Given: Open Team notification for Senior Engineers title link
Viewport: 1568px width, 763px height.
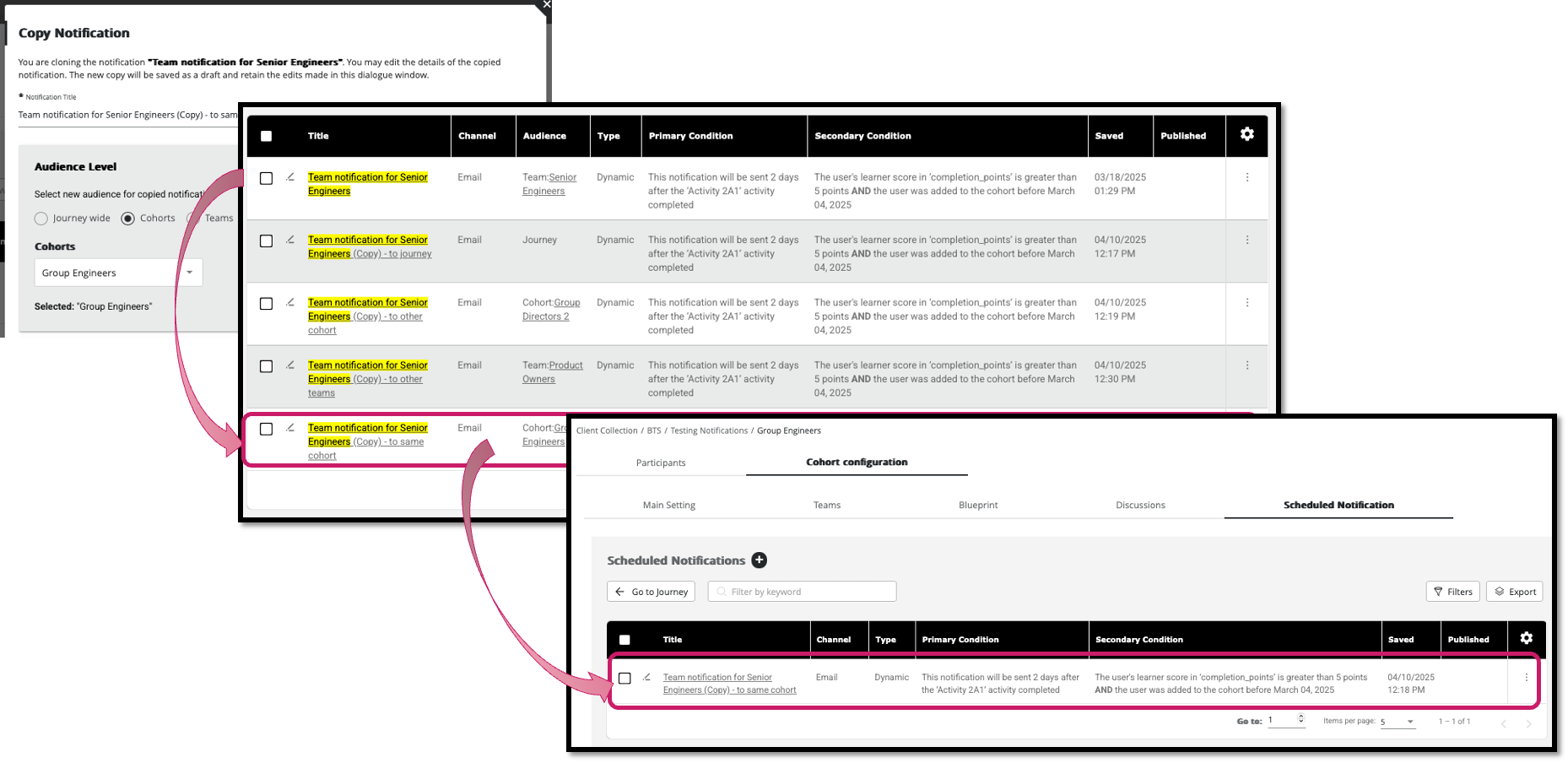Looking at the screenshot, I should pos(368,184).
